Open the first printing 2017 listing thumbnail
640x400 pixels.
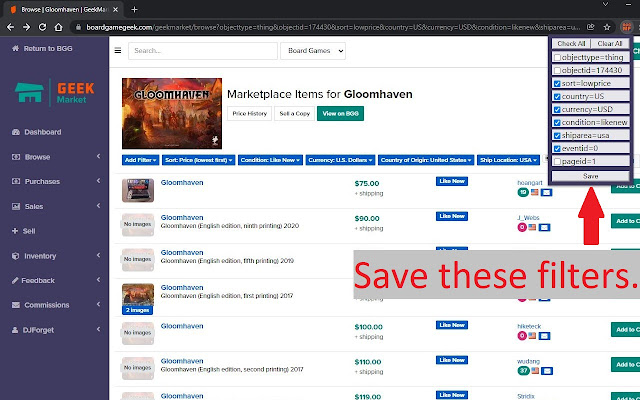coord(138,299)
